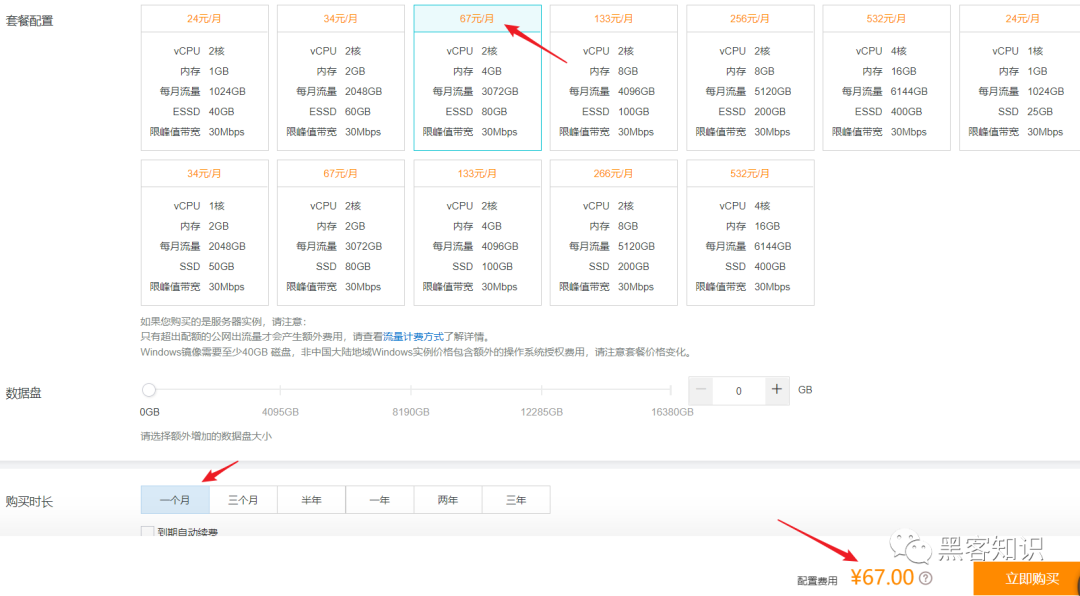The image size is (1080, 596).
Task: Click the 请选择额外增加的数据盘大小 hint text
Action: tap(207, 436)
